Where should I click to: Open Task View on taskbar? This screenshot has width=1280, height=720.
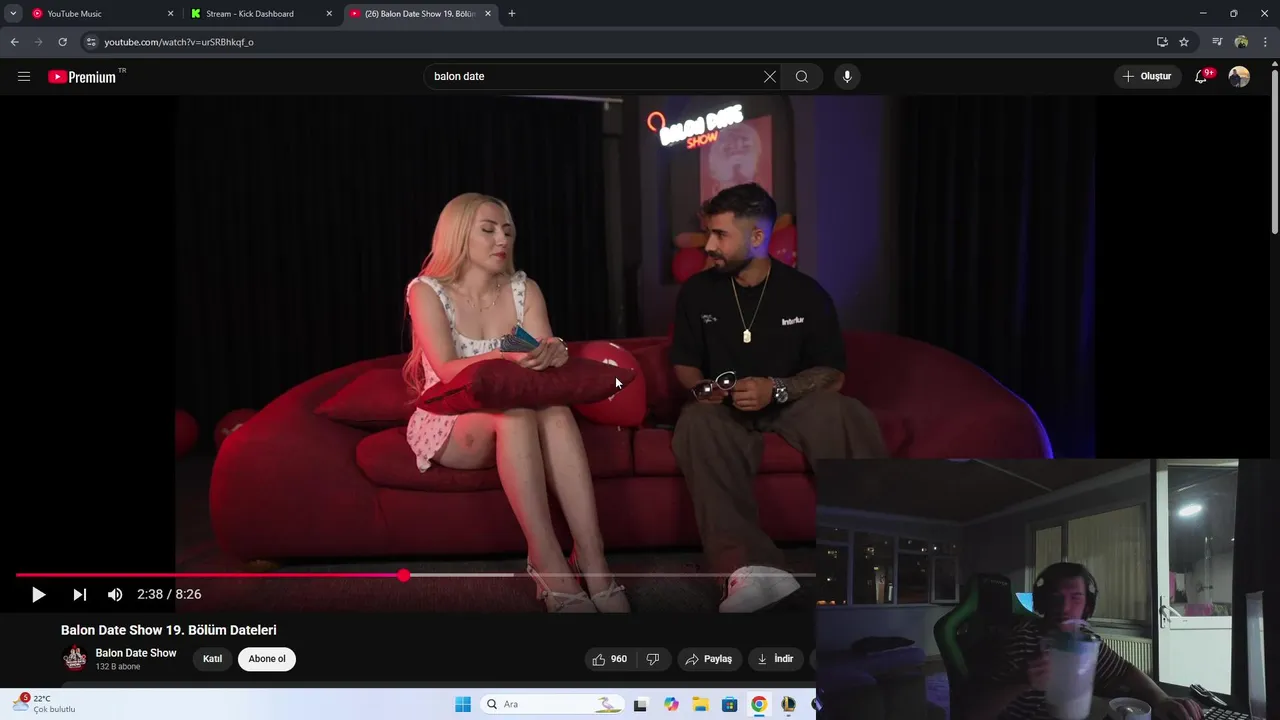(640, 704)
